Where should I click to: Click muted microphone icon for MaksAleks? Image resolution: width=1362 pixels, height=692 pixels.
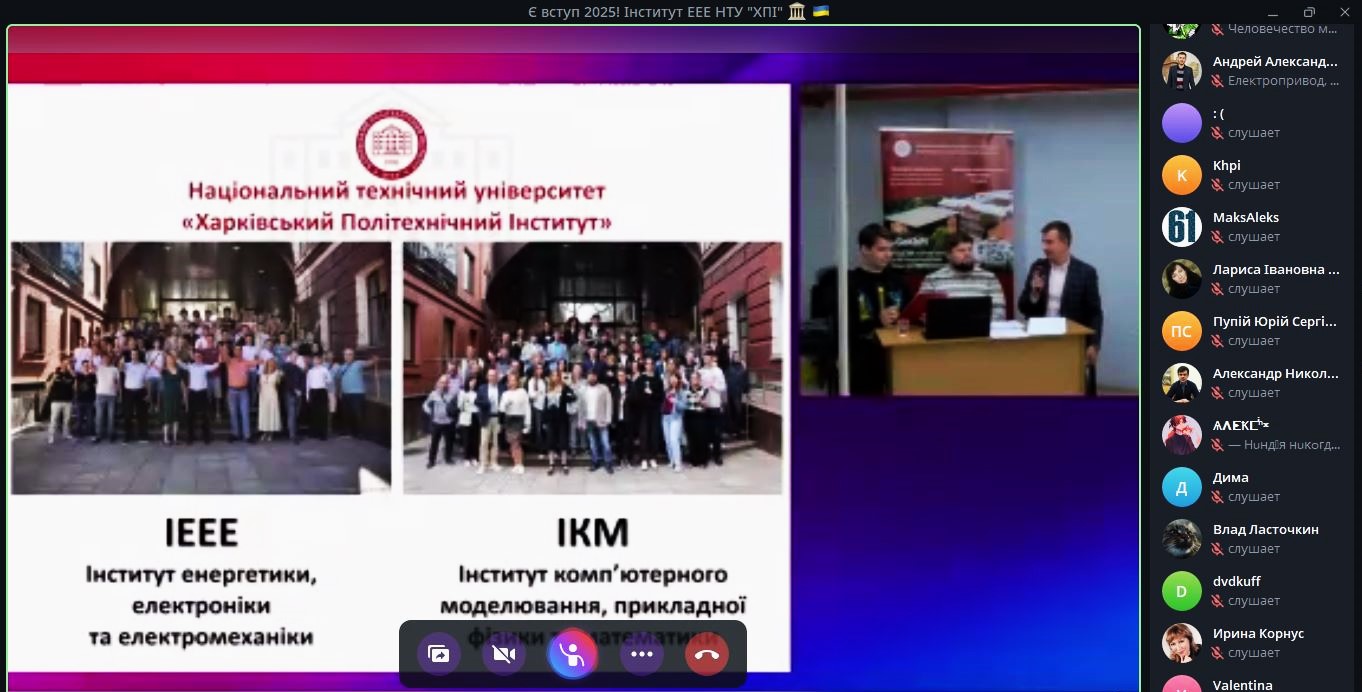[x=1218, y=237]
